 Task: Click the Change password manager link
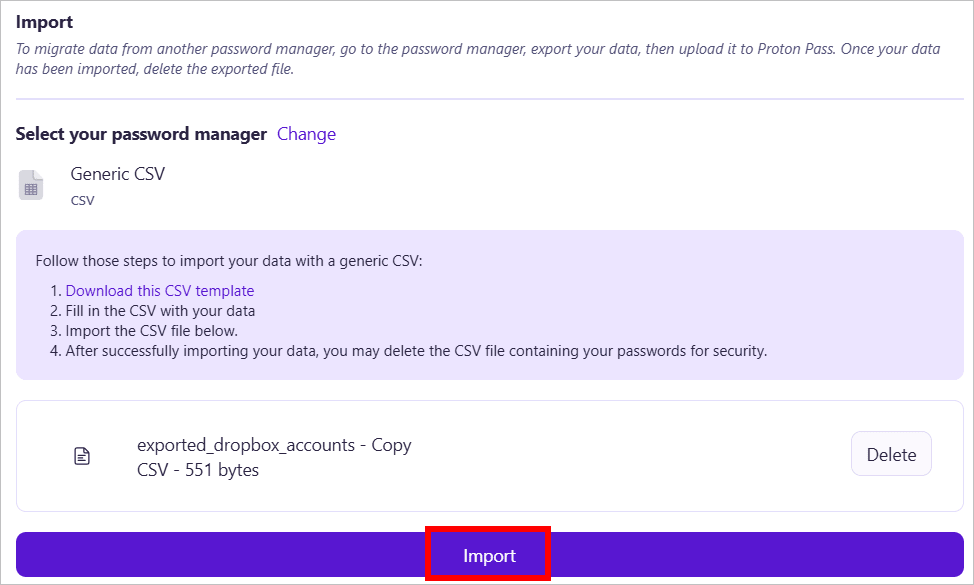click(306, 134)
